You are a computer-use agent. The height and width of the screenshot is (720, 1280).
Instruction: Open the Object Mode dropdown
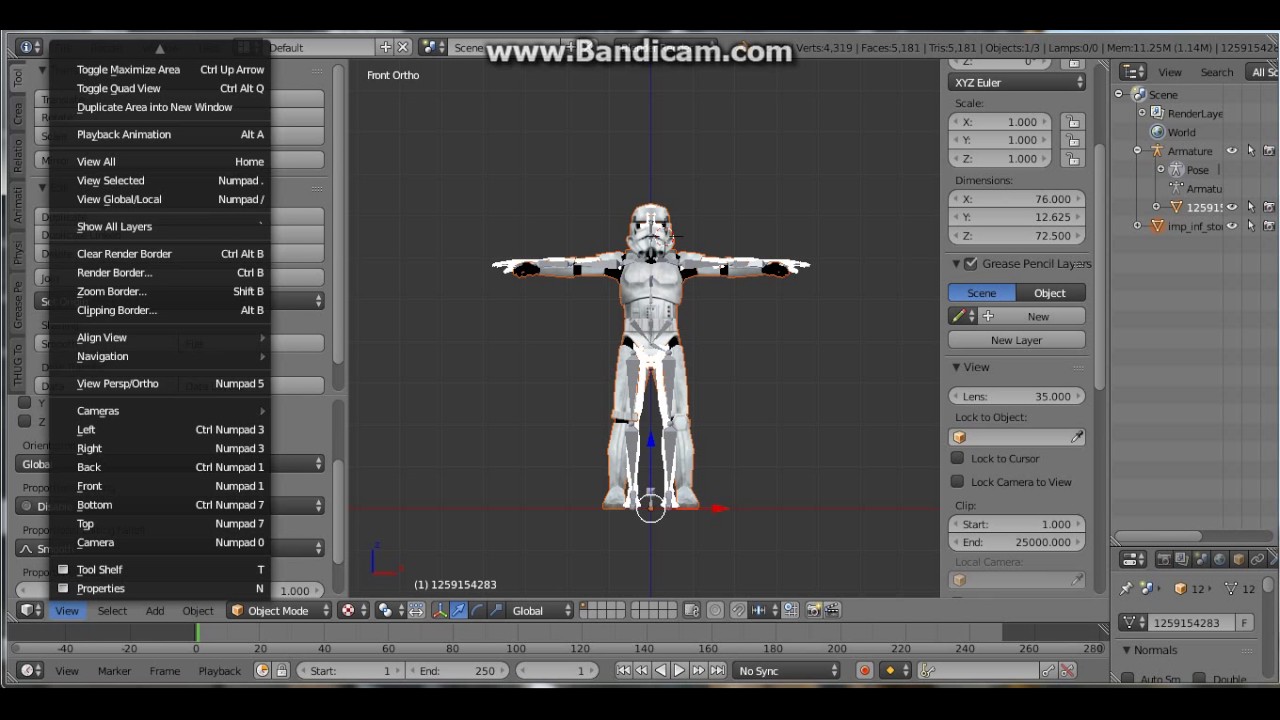(278, 611)
